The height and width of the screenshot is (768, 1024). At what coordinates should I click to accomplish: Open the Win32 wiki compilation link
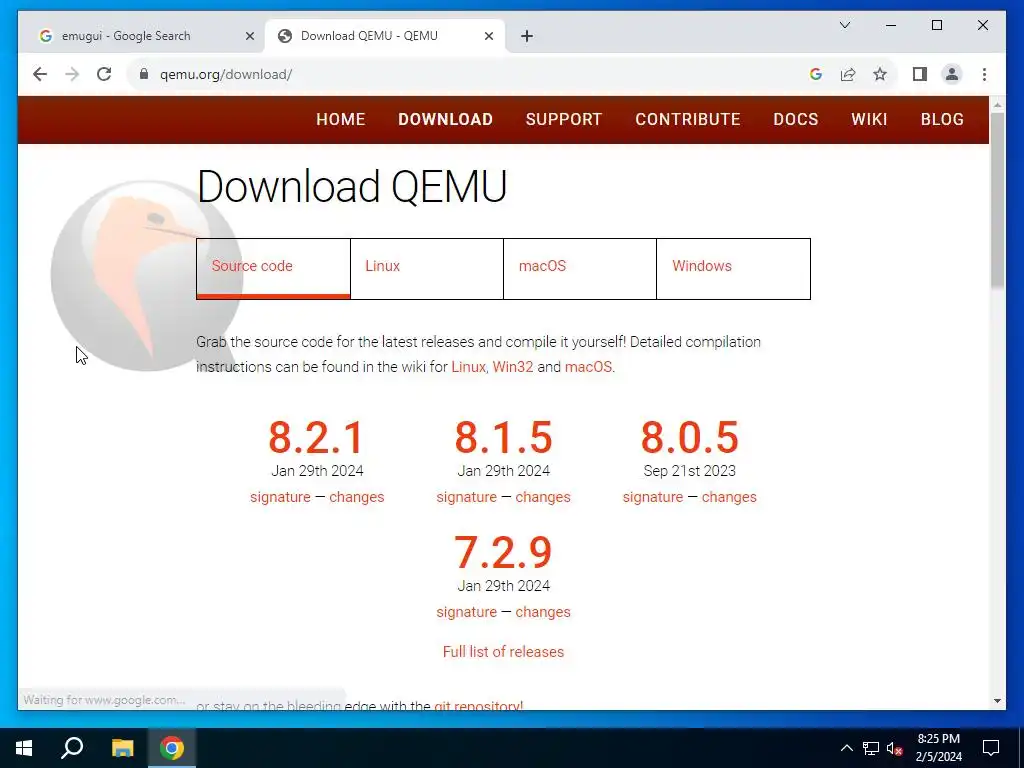[x=513, y=367]
